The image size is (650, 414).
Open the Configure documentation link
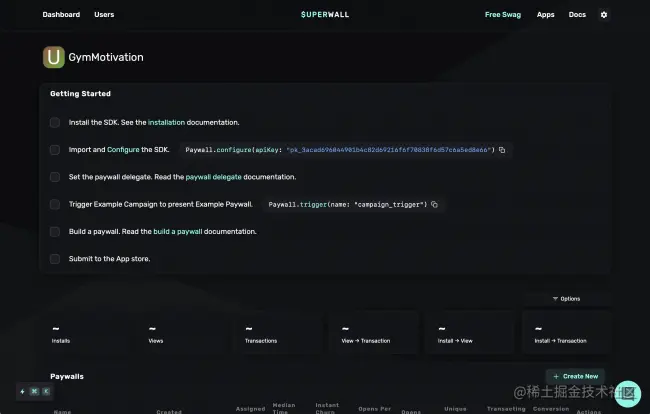click(x=123, y=150)
